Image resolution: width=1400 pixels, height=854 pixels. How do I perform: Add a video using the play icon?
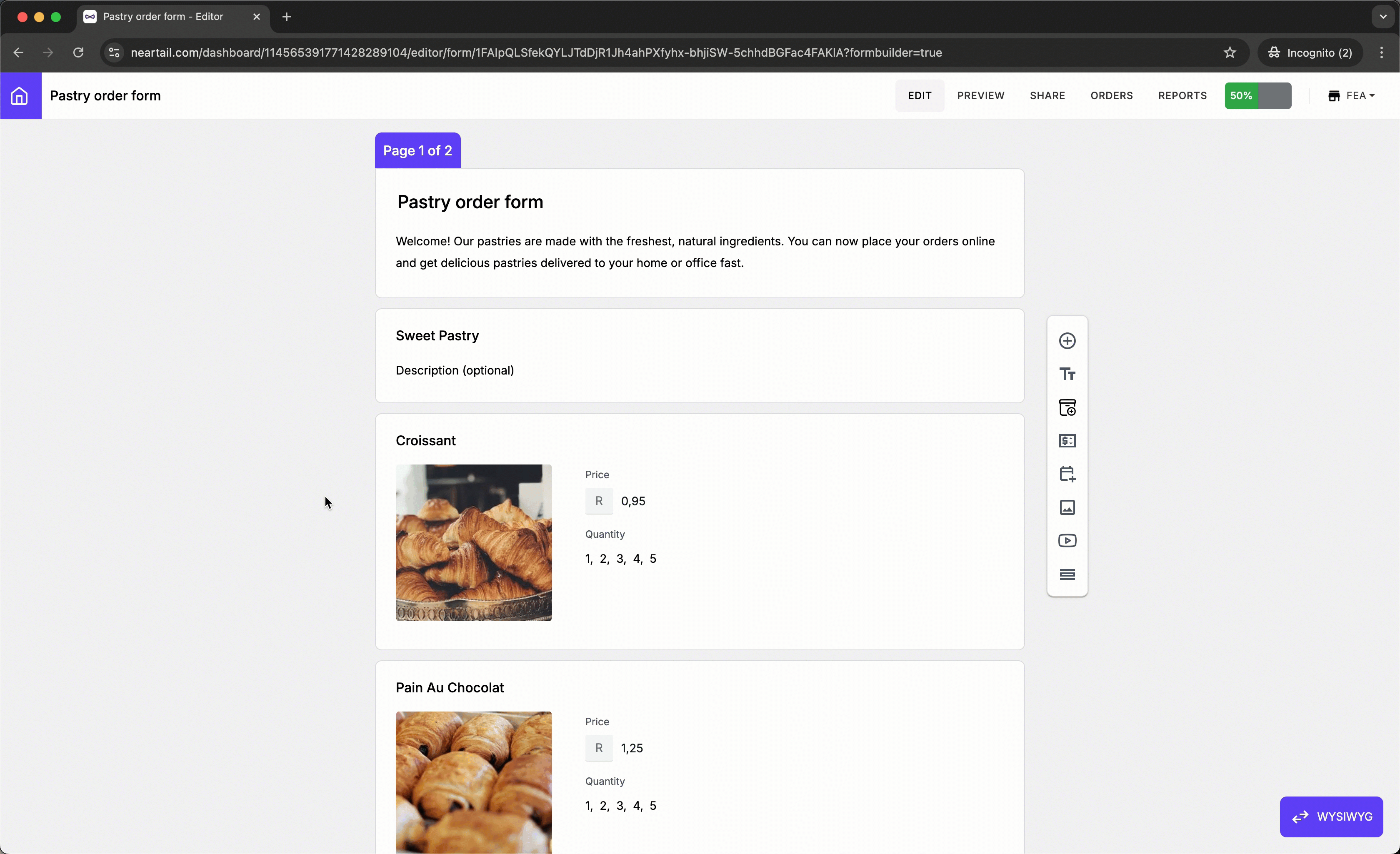pos(1067,540)
